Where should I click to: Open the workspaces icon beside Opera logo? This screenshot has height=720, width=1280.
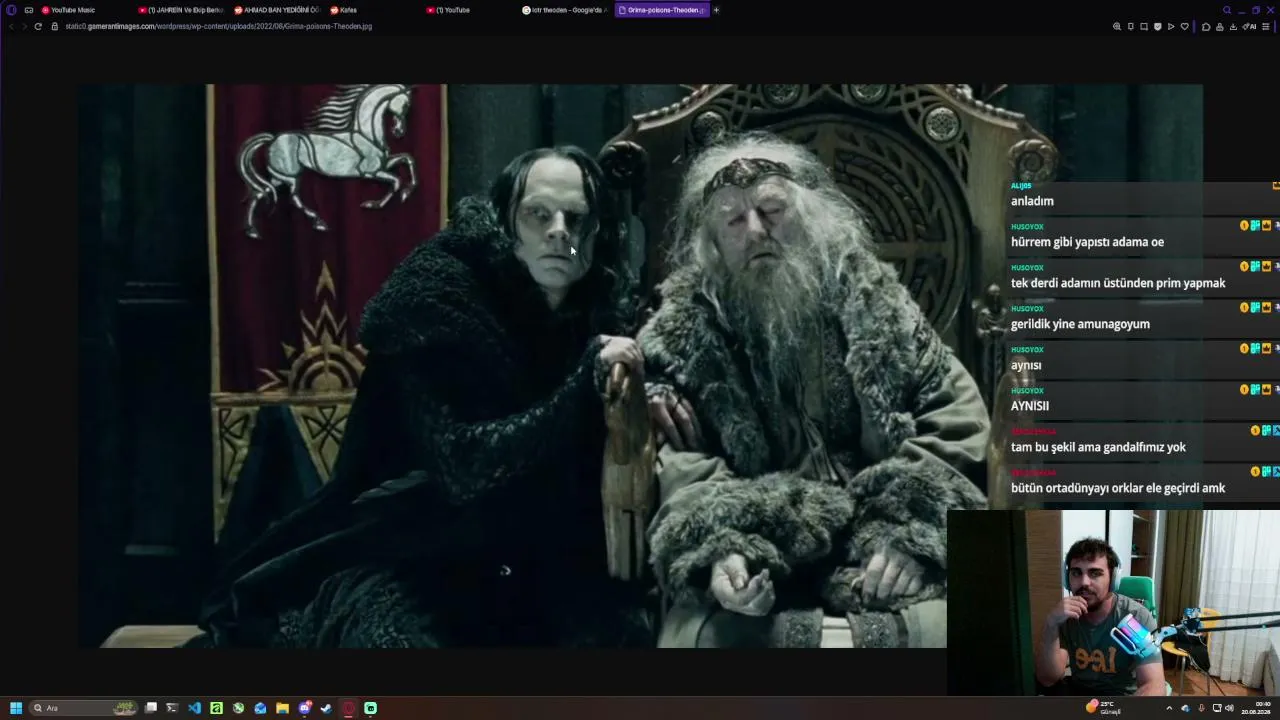click(x=28, y=10)
